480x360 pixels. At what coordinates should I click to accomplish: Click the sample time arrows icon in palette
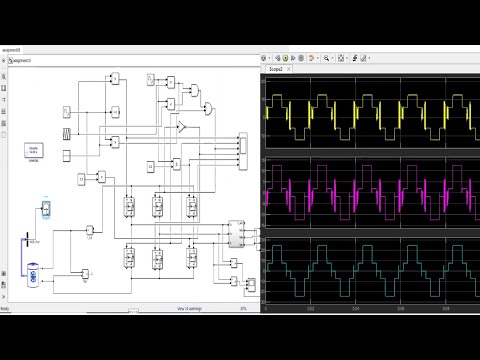point(4,100)
